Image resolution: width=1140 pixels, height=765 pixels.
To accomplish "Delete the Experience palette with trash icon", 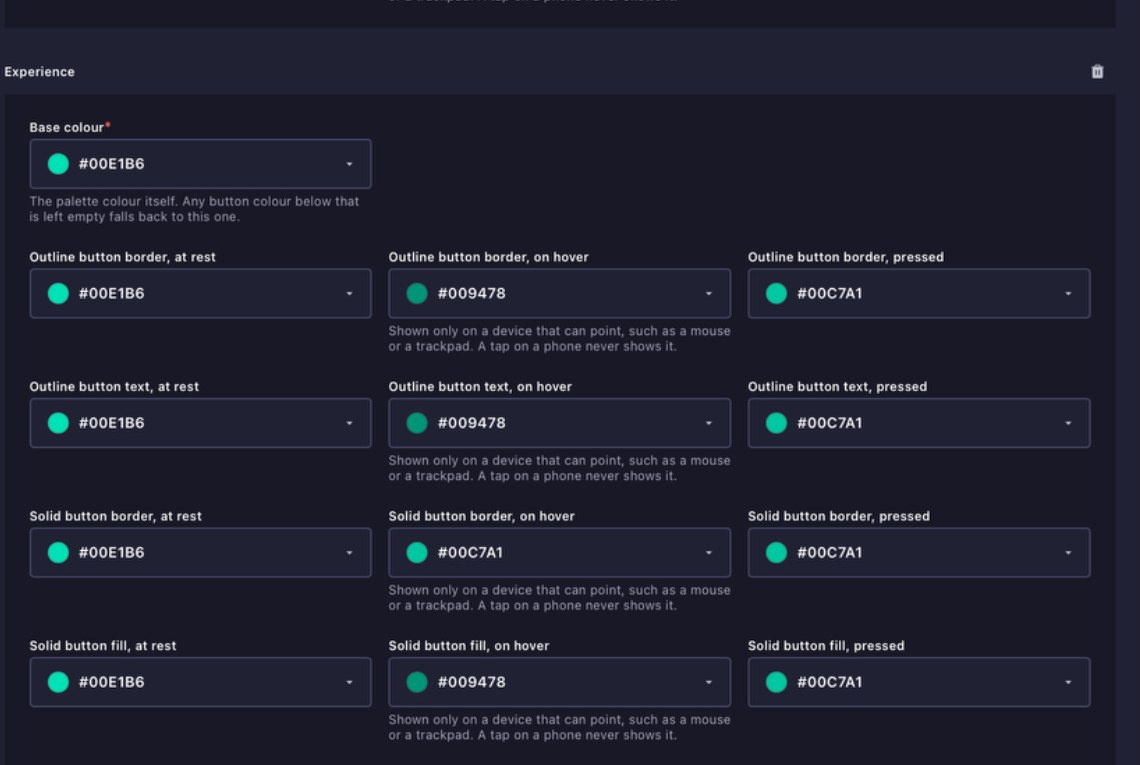I will [1097, 71].
